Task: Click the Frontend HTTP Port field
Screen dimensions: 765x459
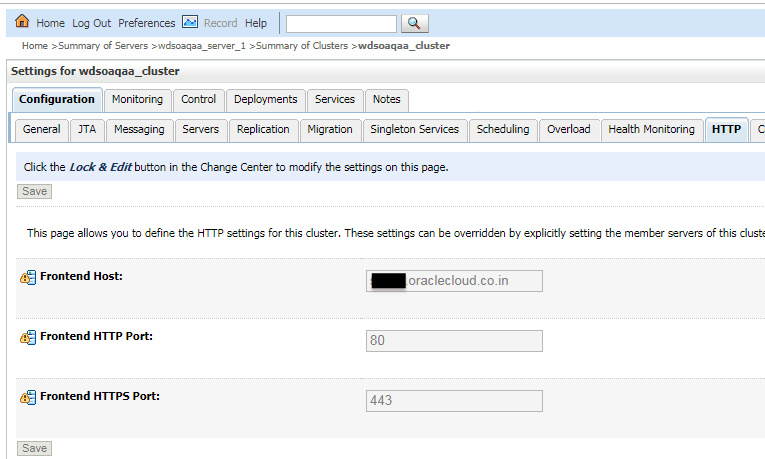Action: 454,341
